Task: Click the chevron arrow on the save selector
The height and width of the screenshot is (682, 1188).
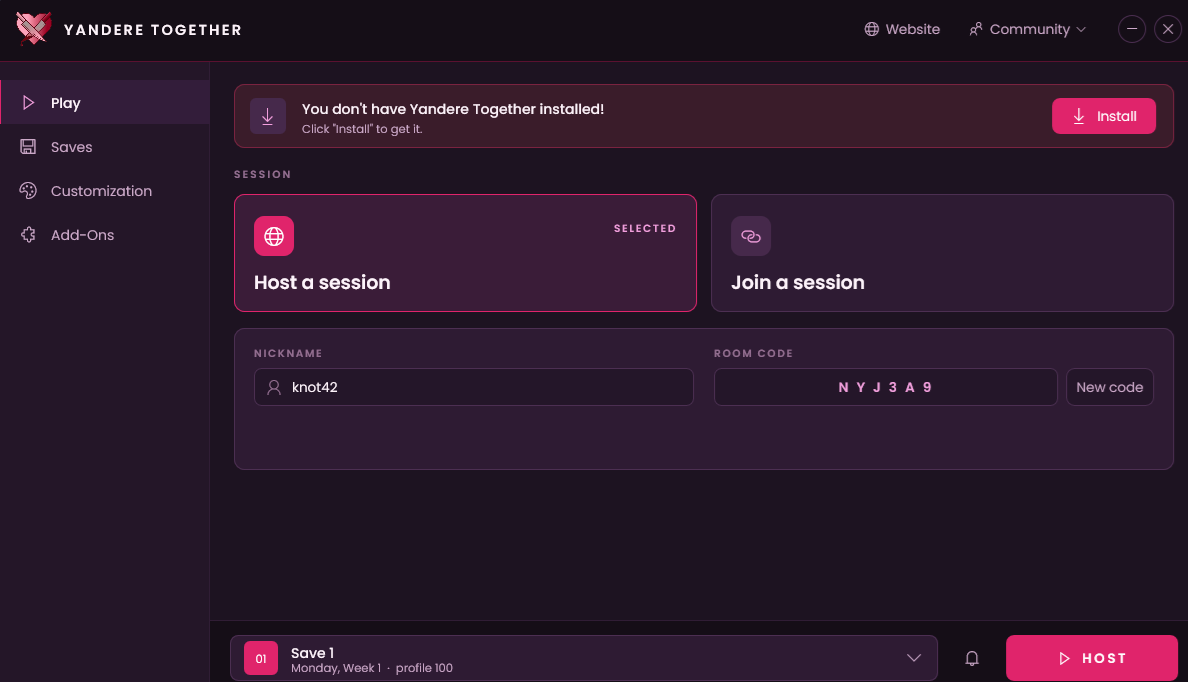Action: (x=914, y=658)
